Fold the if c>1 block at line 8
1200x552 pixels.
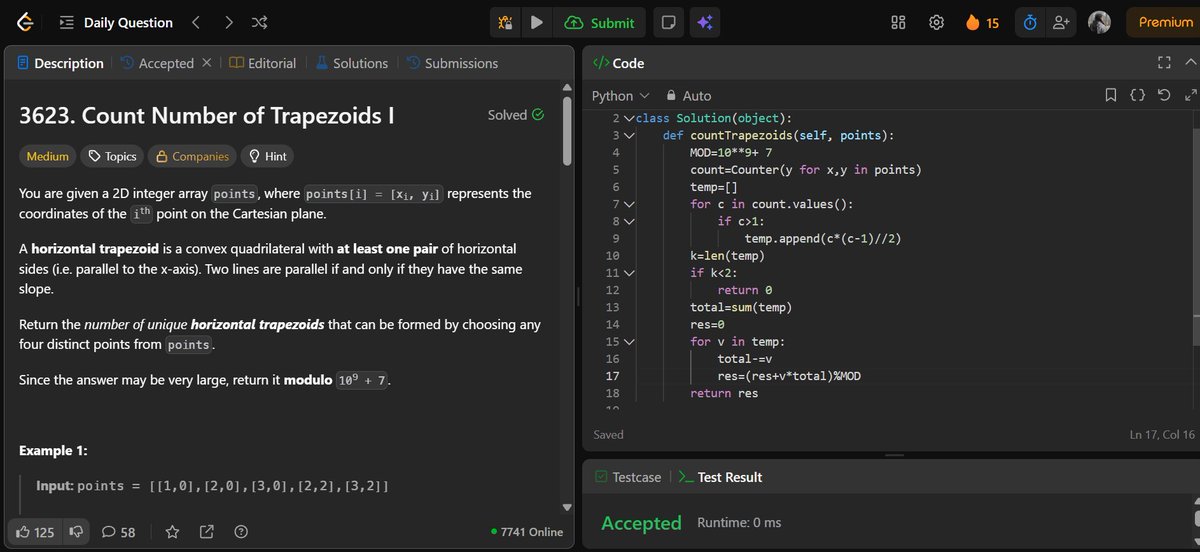628,221
